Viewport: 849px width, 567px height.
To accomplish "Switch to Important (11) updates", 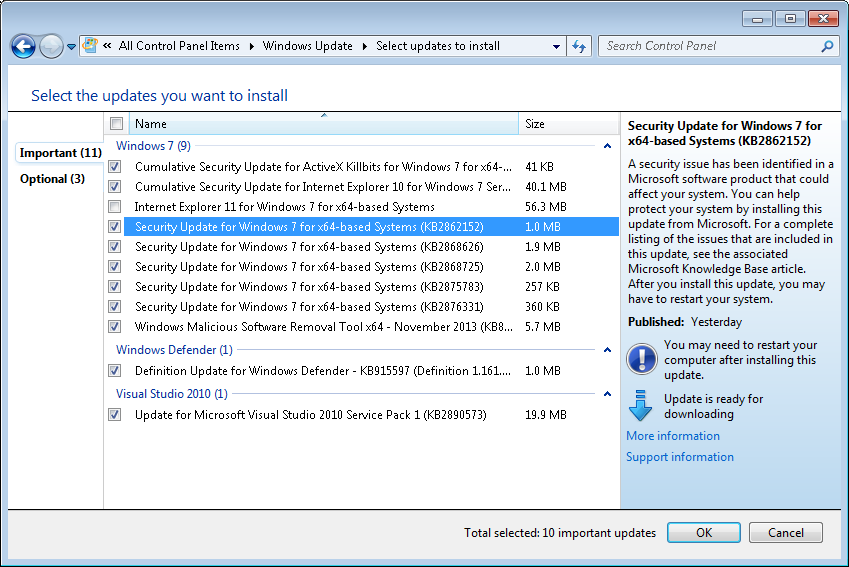I will pyautogui.click(x=61, y=153).
